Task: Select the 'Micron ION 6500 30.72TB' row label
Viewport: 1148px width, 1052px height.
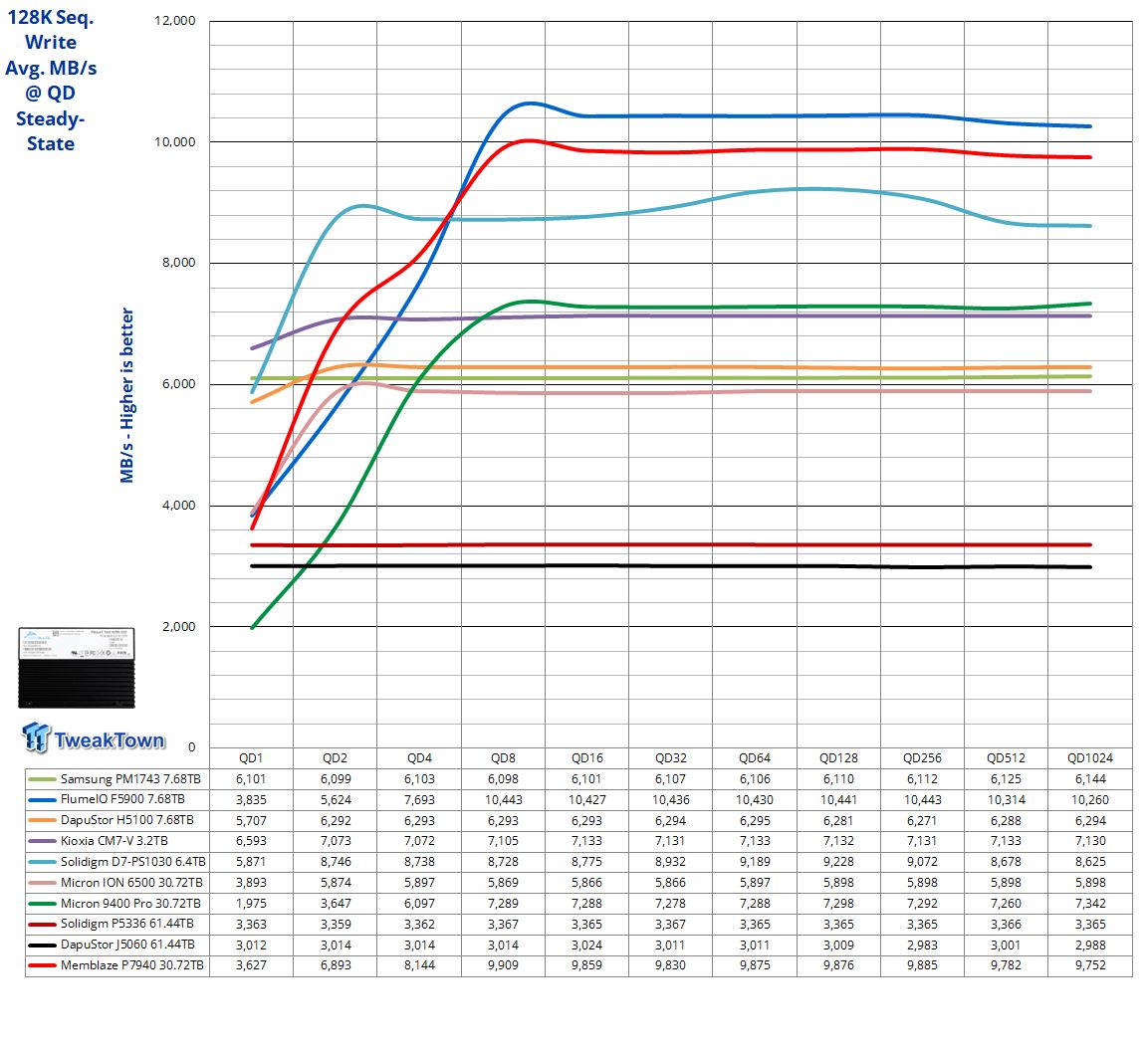Action: [x=131, y=883]
